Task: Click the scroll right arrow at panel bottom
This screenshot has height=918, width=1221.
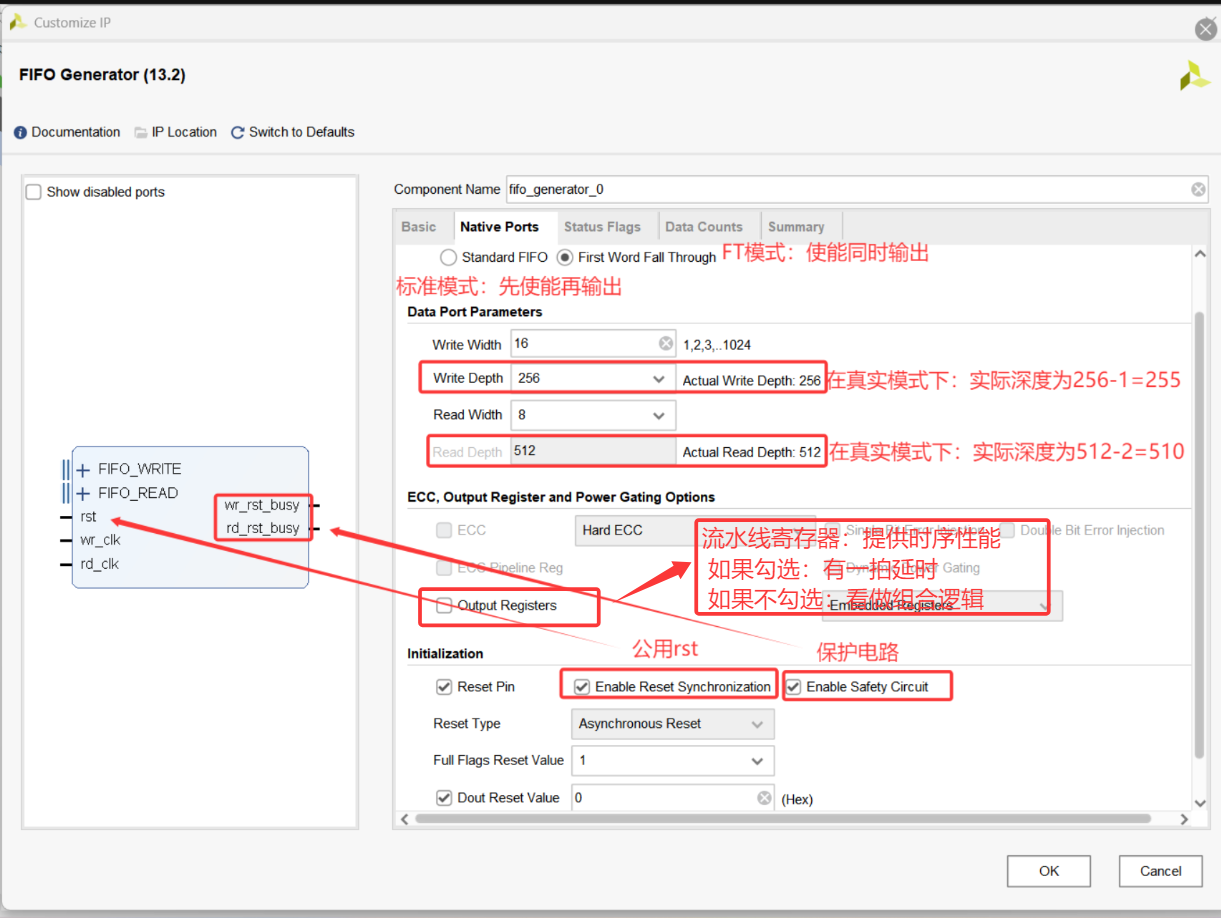Action: [x=1184, y=819]
